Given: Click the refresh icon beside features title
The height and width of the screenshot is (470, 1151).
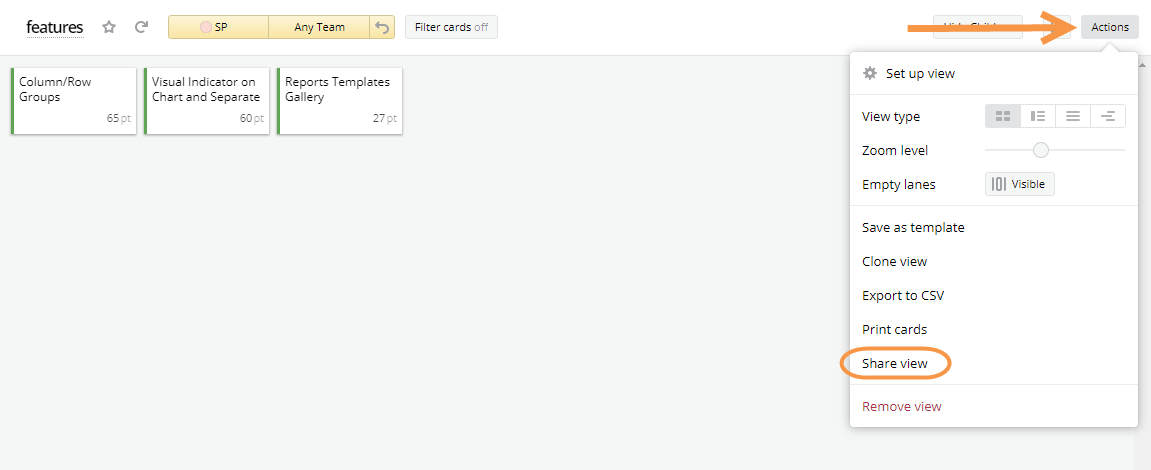Looking at the screenshot, I should click(x=141, y=28).
